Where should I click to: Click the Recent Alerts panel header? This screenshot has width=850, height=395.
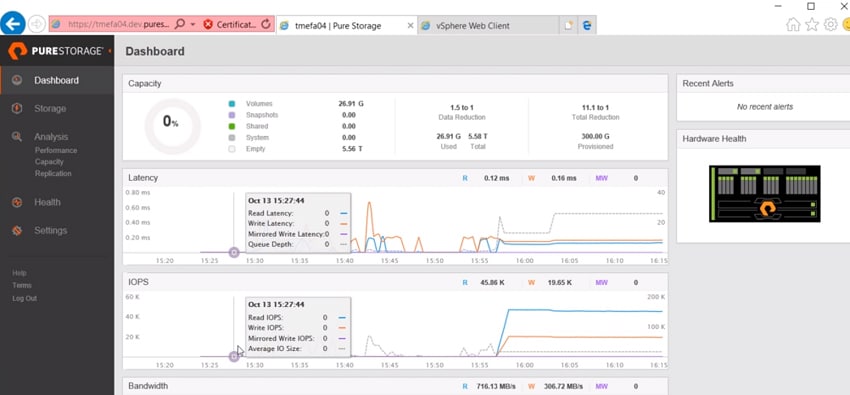763,83
